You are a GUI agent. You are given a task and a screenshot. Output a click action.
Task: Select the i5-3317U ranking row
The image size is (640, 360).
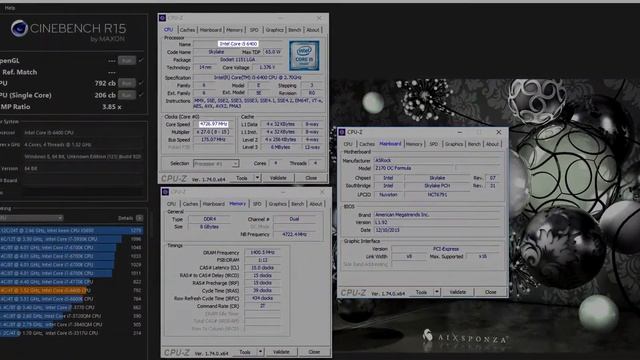(71, 333)
